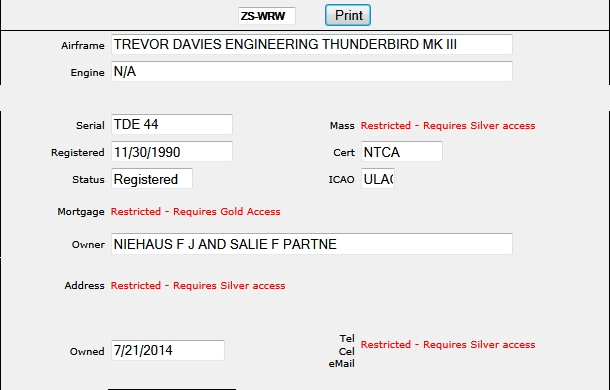This screenshot has height=390, width=610.
Task: Click the Cert field showing NTCA
Action: click(x=402, y=151)
